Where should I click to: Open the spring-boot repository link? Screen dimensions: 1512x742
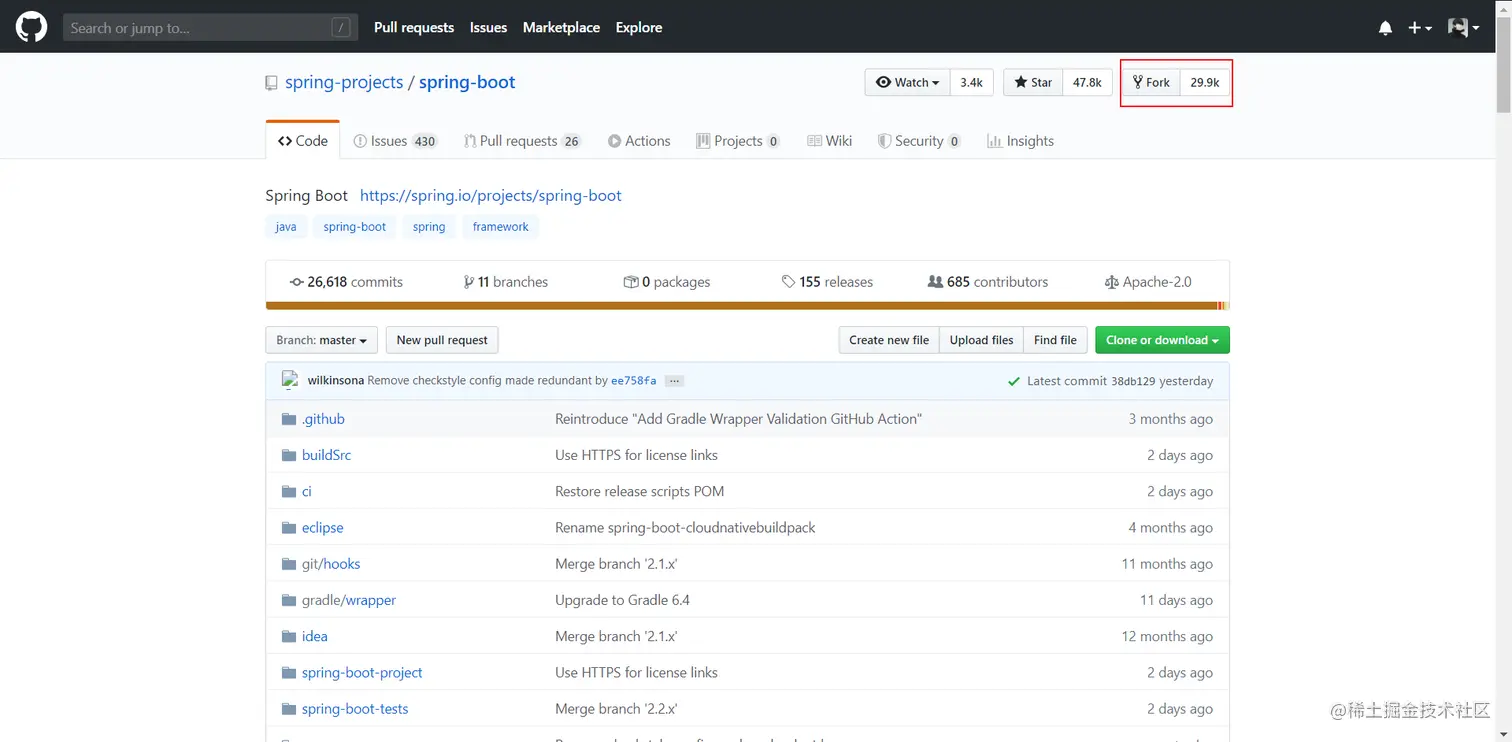coord(467,82)
